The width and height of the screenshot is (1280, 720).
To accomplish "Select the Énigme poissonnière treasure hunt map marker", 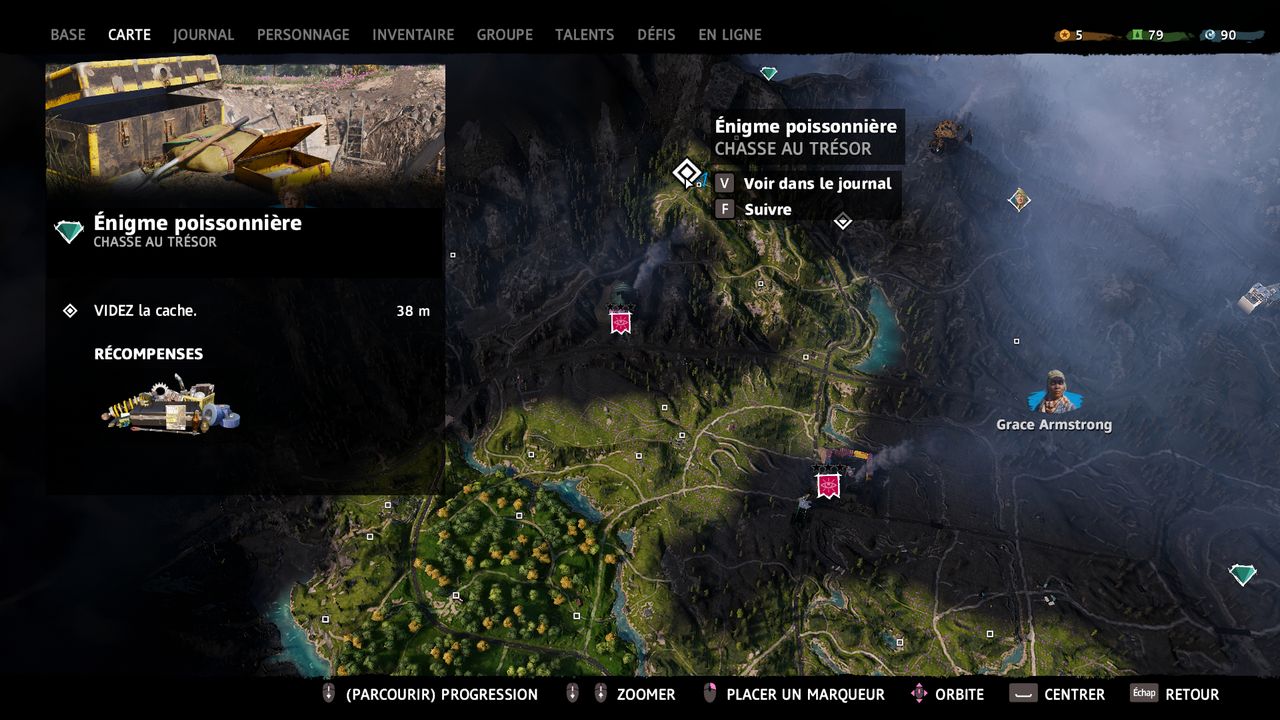I will pyautogui.click(x=687, y=173).
